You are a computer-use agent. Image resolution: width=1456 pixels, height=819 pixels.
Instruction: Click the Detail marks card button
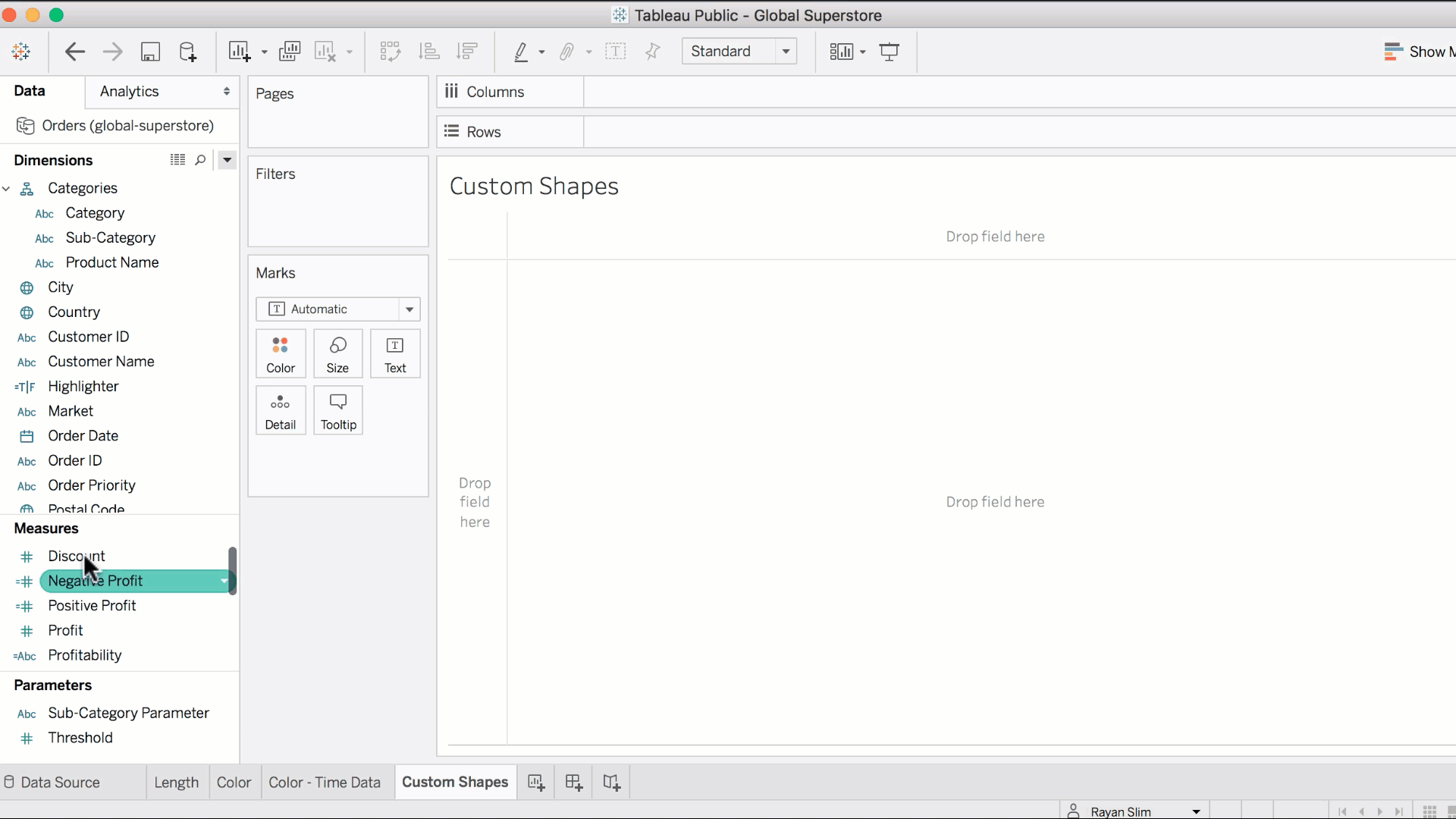281,411
